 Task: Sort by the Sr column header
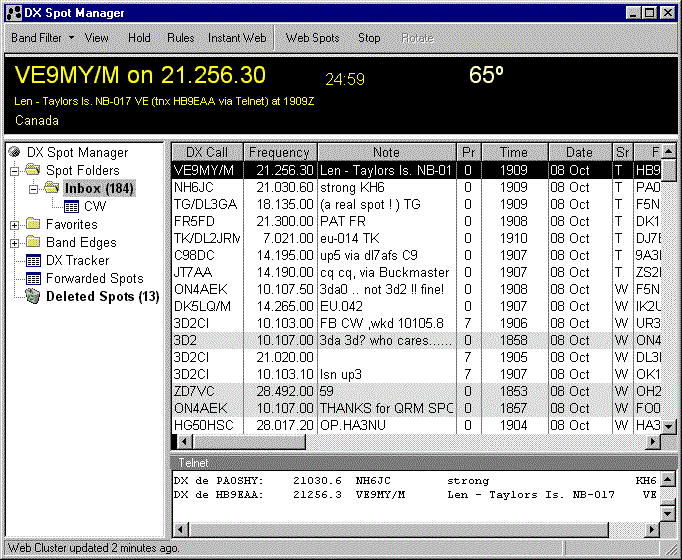(622, 152)
